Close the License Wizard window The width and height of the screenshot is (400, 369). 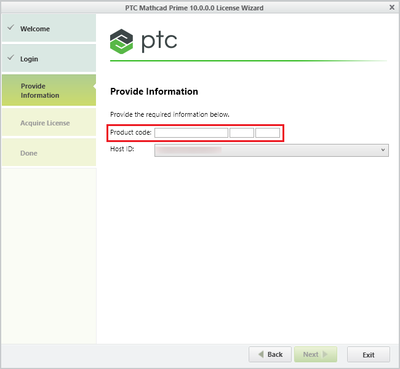click(x=392, y=7)
